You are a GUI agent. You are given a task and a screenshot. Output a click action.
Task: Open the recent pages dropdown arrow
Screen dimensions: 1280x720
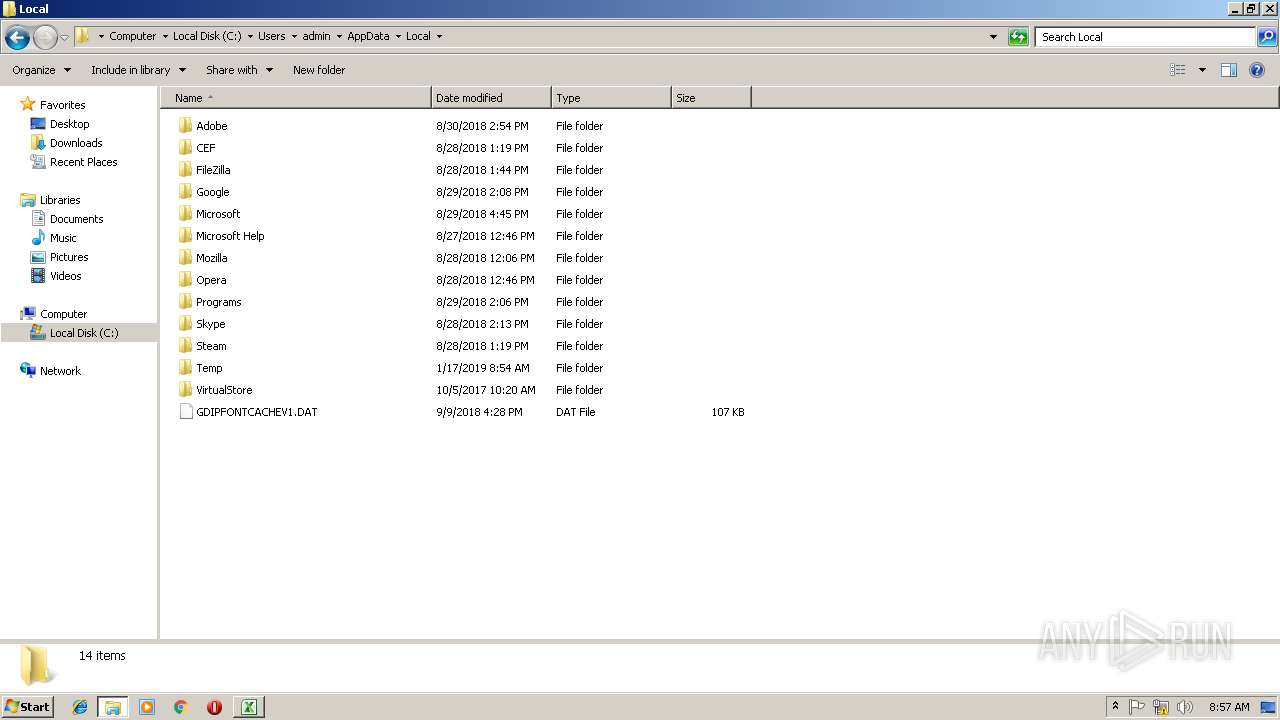(x=64, y=38)
